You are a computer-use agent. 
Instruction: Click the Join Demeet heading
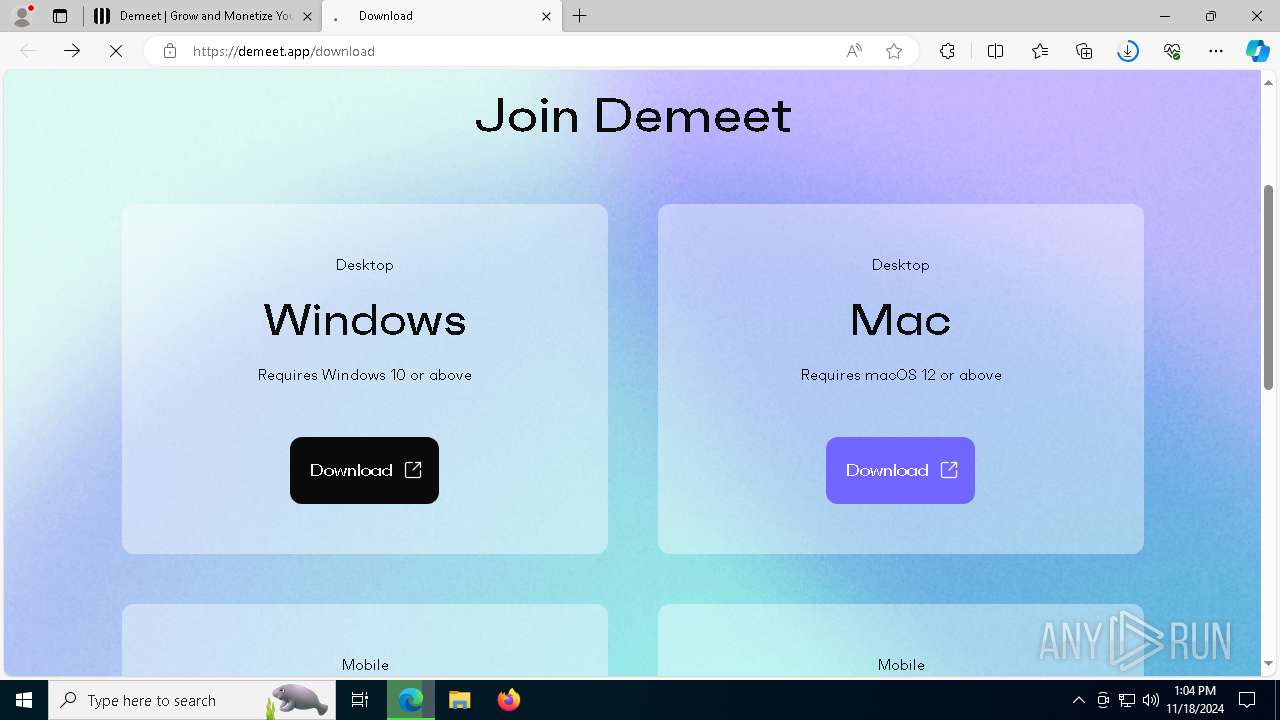click(633, 116)
